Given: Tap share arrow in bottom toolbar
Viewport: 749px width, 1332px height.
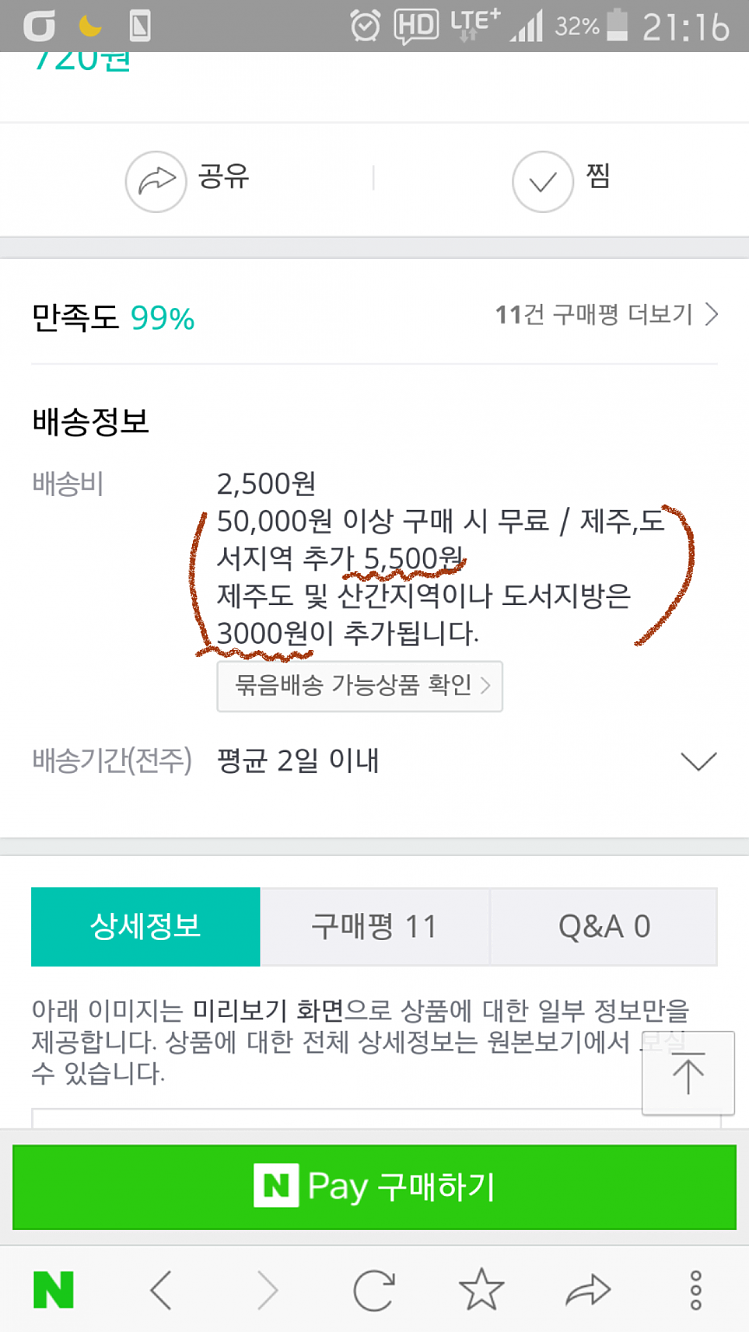Looking at the screenshot, I should tap(588, 1290).
